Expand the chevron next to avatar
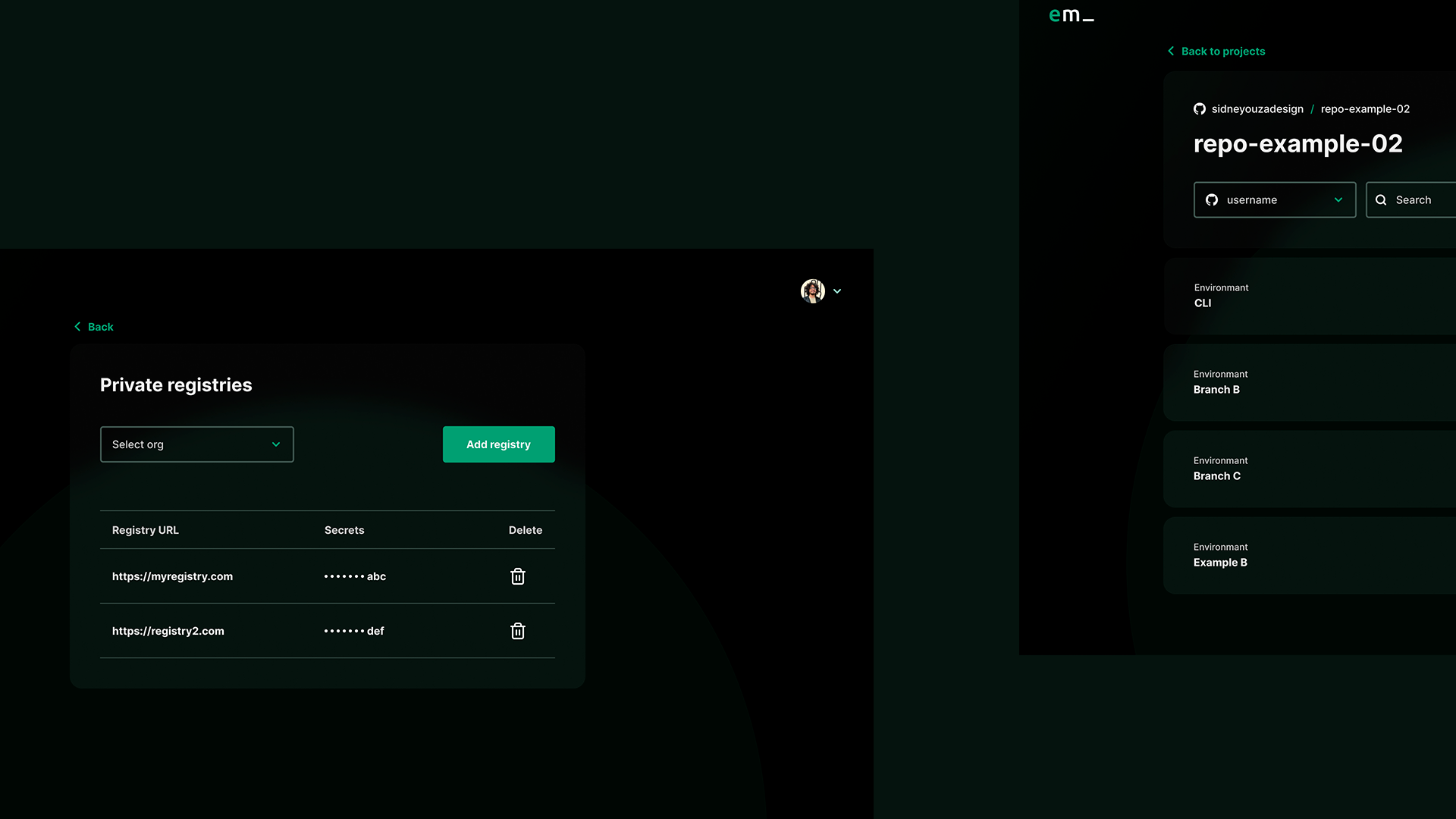This screenshot has width=1456, height=819. click(x=837, y=291)
